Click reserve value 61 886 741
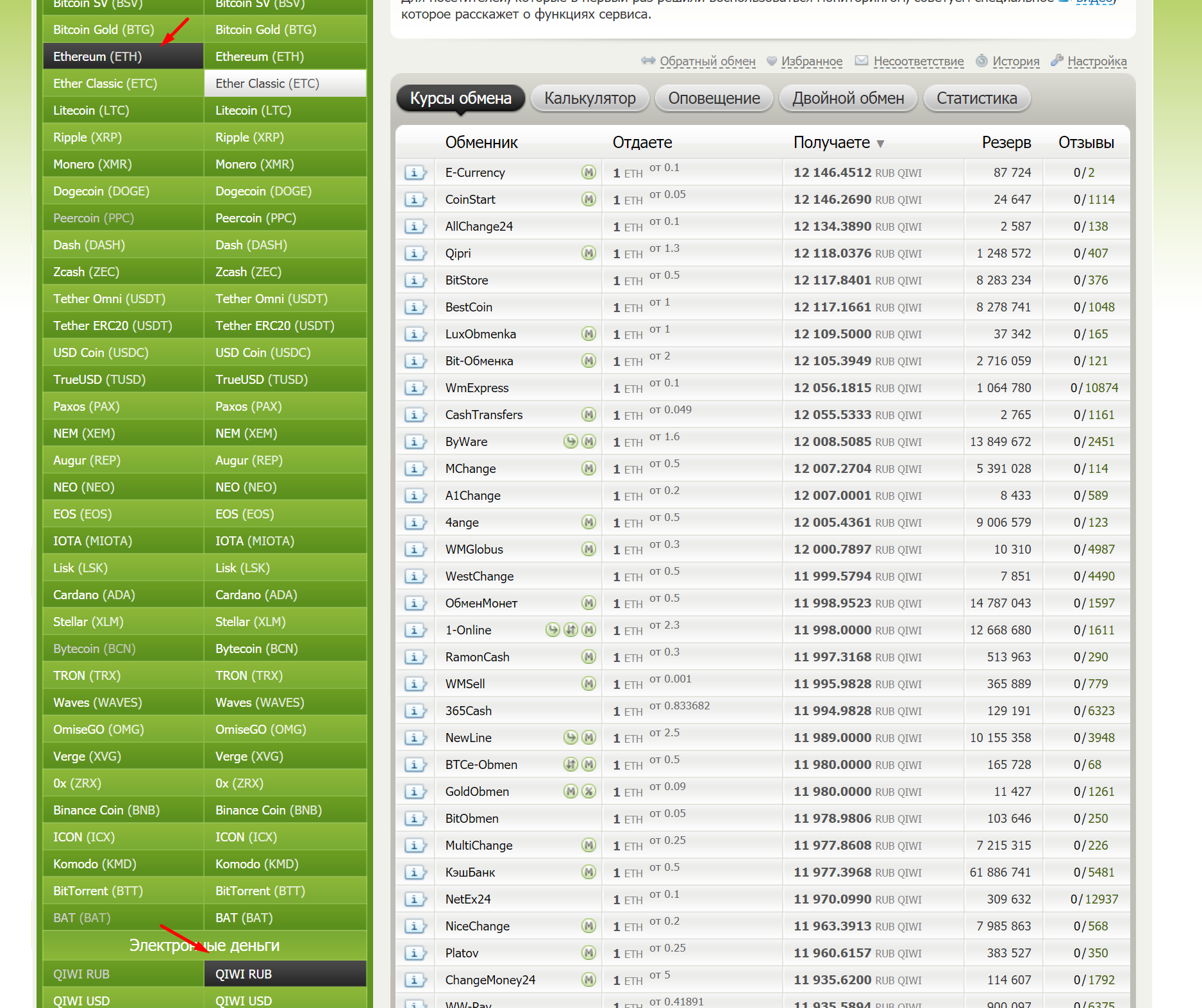 click(x=1000, y=872)
